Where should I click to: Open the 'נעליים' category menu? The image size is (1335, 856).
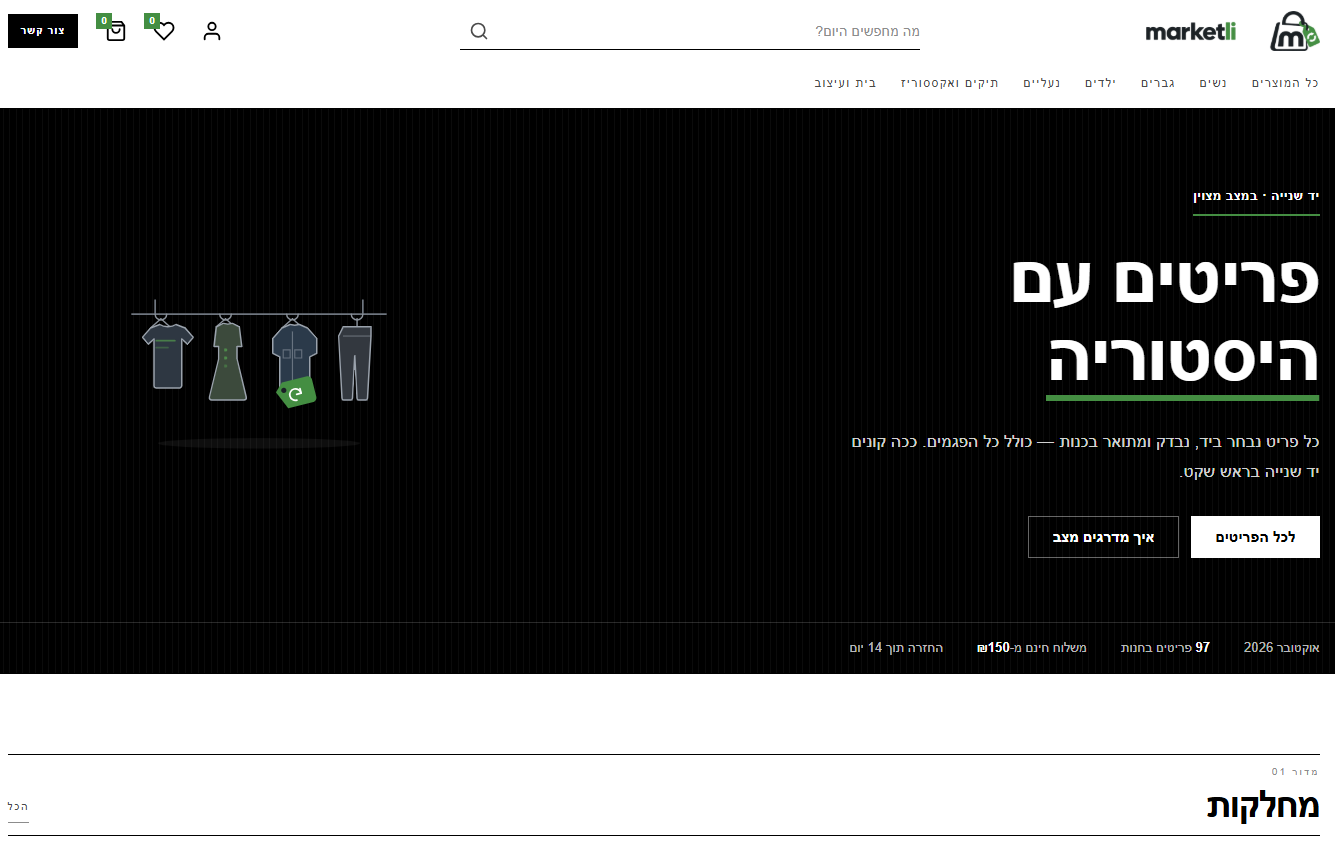click(x=1042, y=83)
